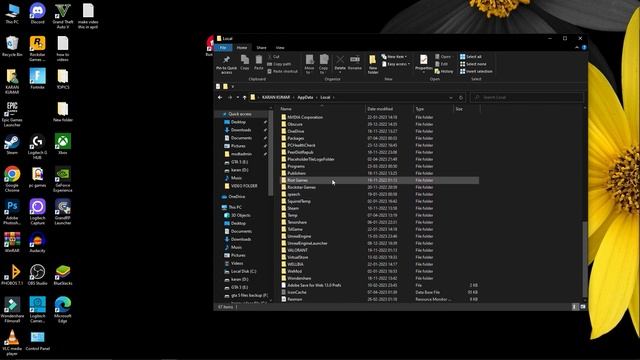Select the Home ribbon tab

242,48
